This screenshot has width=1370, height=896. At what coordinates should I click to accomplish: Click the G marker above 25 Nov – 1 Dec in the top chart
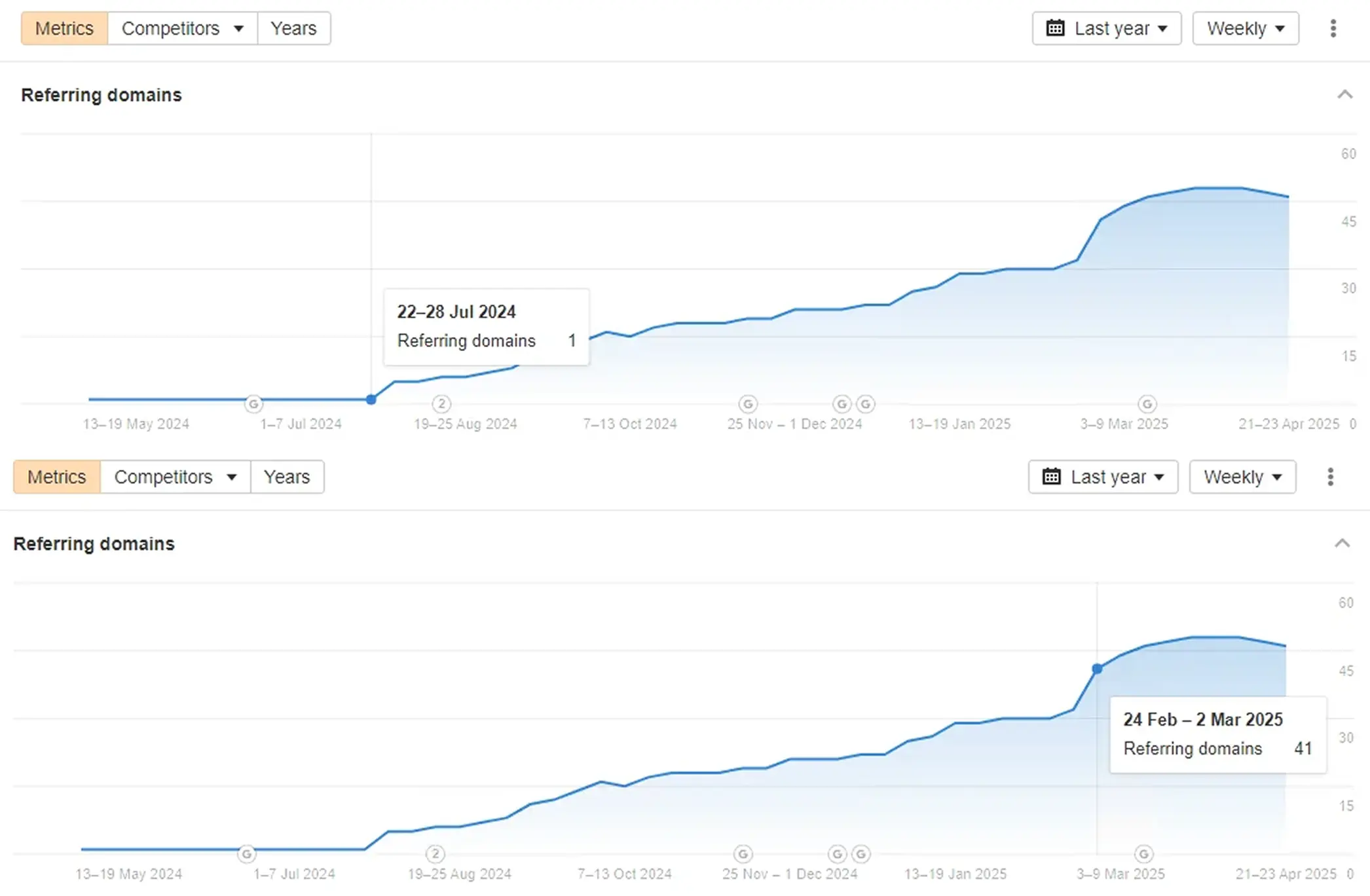tap(748, 404)
